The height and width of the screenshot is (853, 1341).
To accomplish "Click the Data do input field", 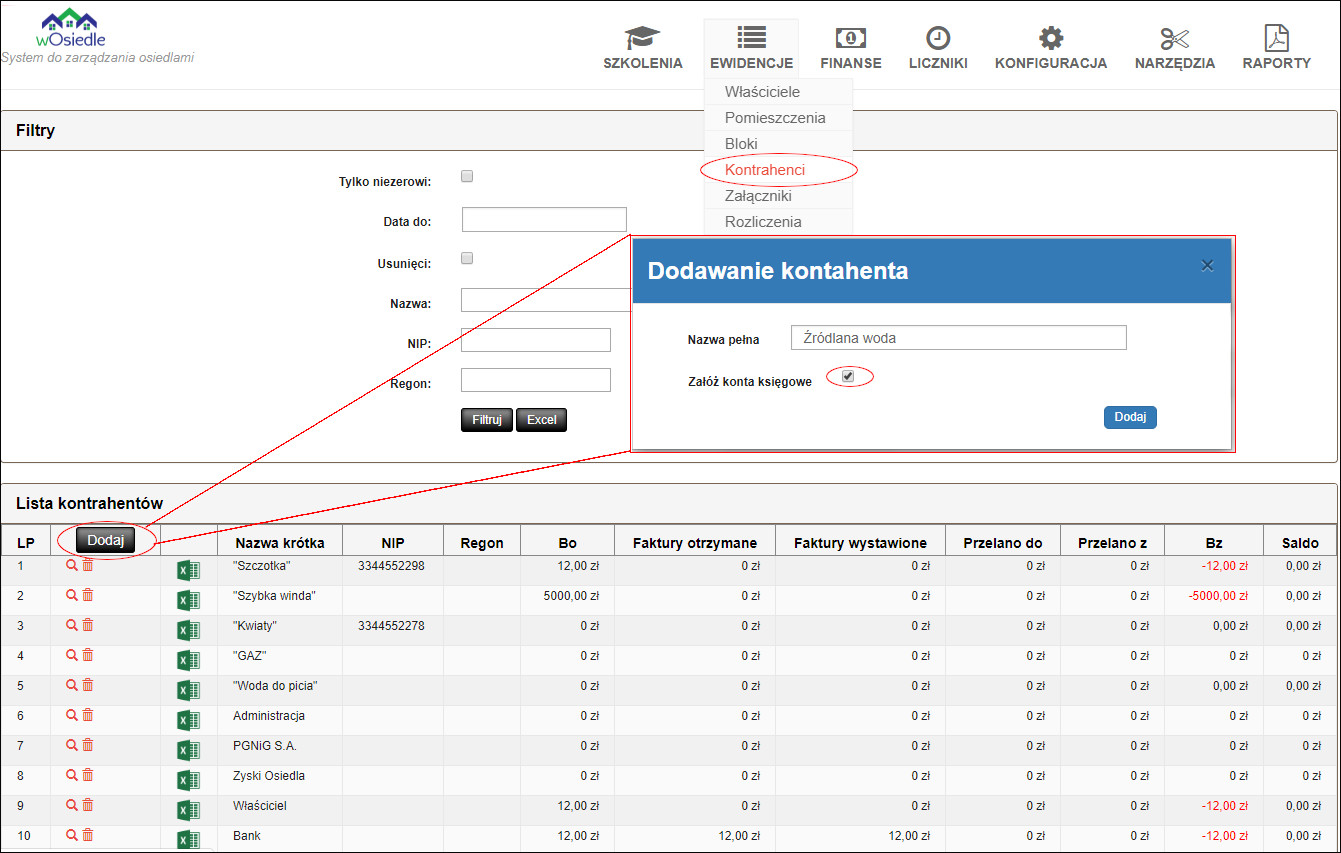I will (544, 220).
